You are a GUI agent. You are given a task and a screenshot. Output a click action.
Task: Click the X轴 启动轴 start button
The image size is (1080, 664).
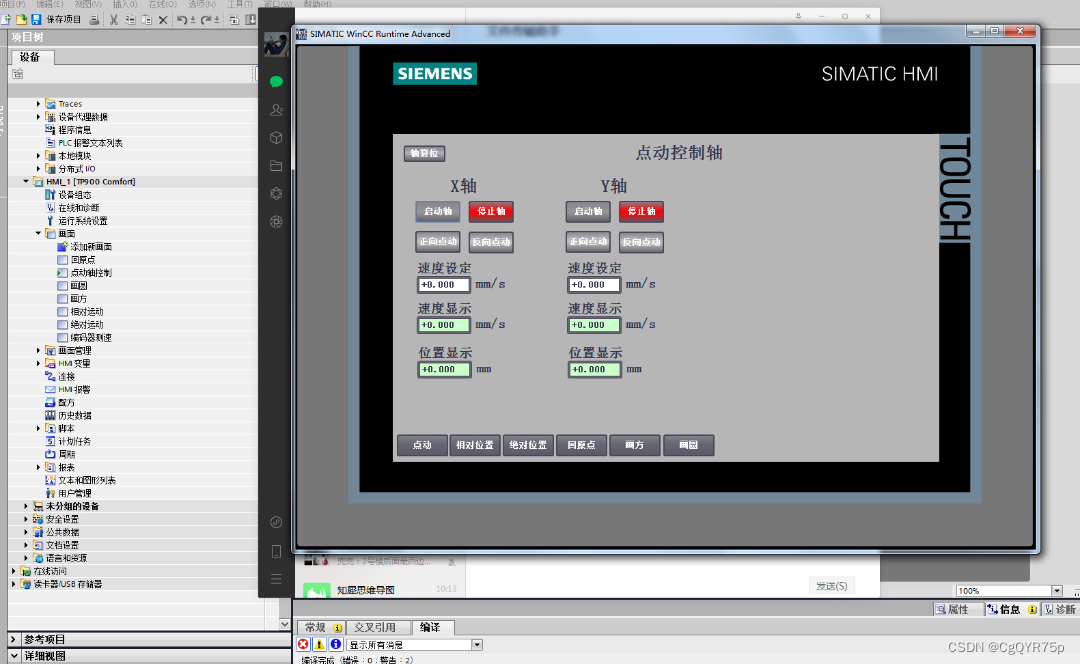[x=438, y=211]
